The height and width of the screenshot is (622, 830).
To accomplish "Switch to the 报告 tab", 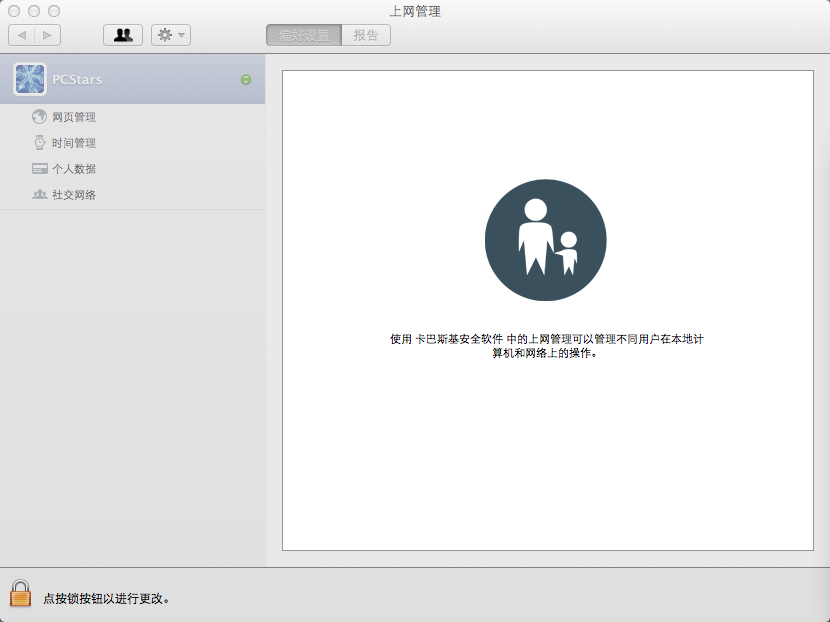I will tap(366, 34).
